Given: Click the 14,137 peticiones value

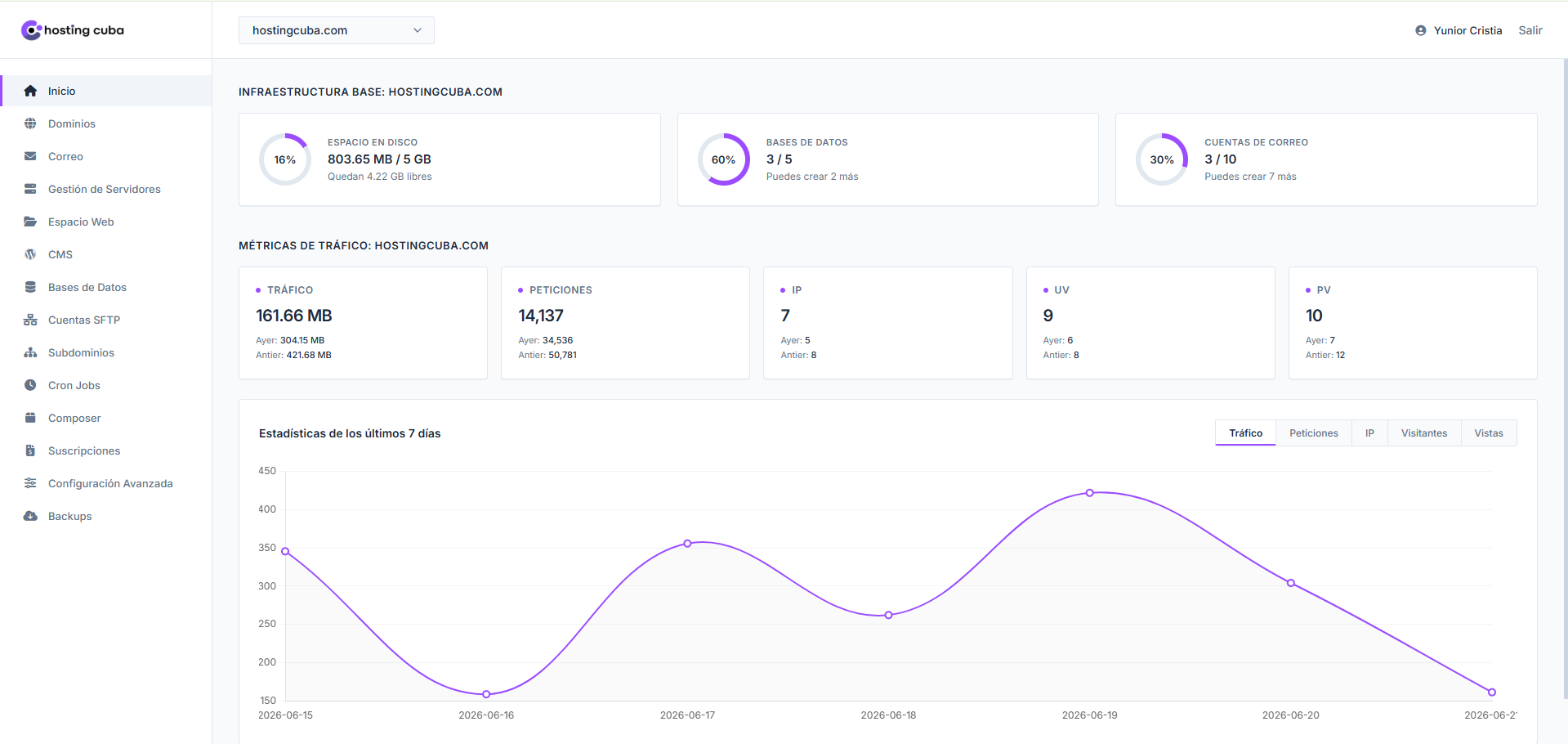Looking at the screenshot, I should [541, 316].
